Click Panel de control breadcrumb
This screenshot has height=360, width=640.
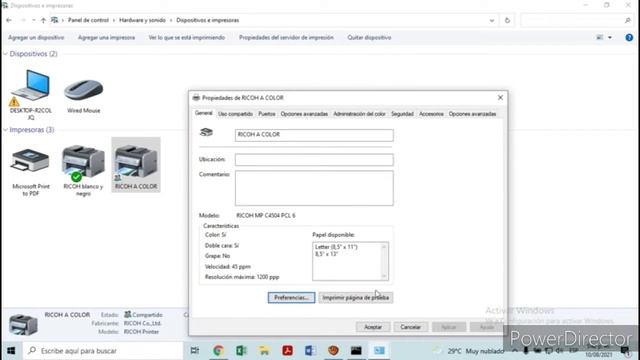click(88, 20)
